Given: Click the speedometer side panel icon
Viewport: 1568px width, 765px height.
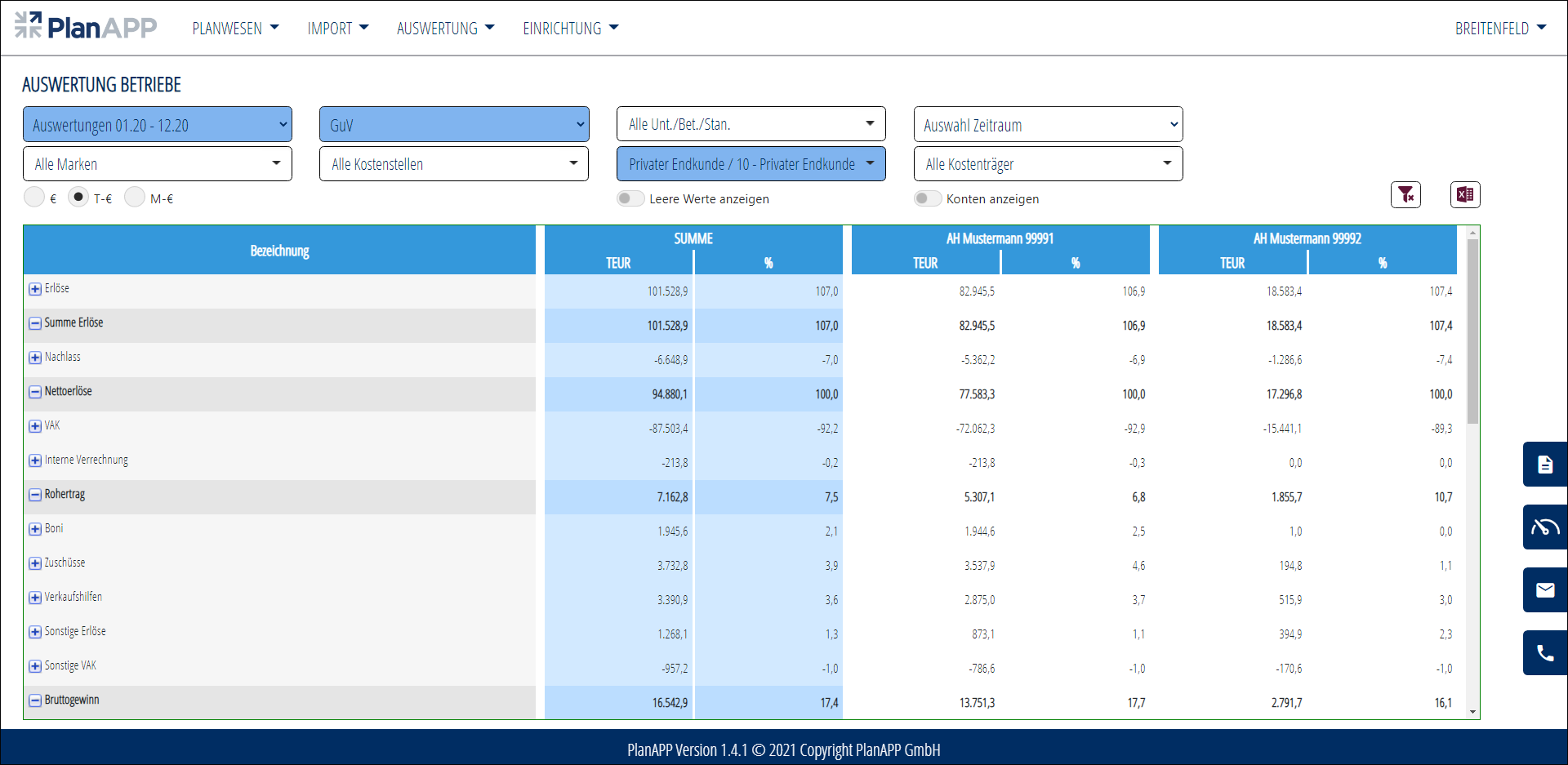Looking at the screenshot, I should pyautogui.click(x=1544, y=527).
